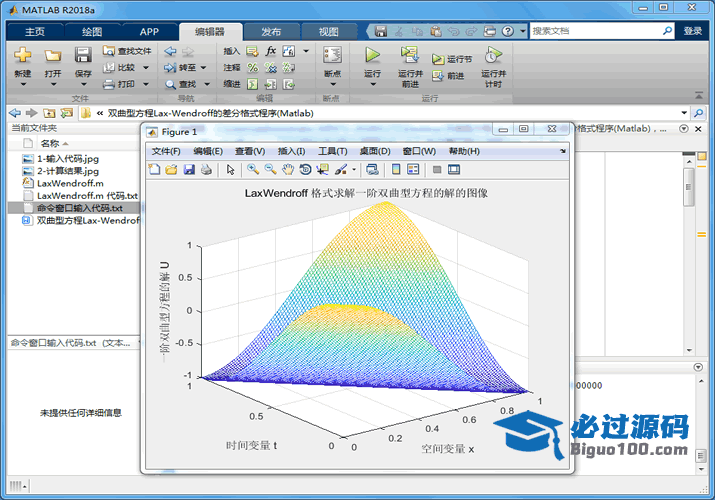The height and width of the screenshot is (500, 715).
Task: Click the Login (登录) button
Action: [x=692, y=31]
